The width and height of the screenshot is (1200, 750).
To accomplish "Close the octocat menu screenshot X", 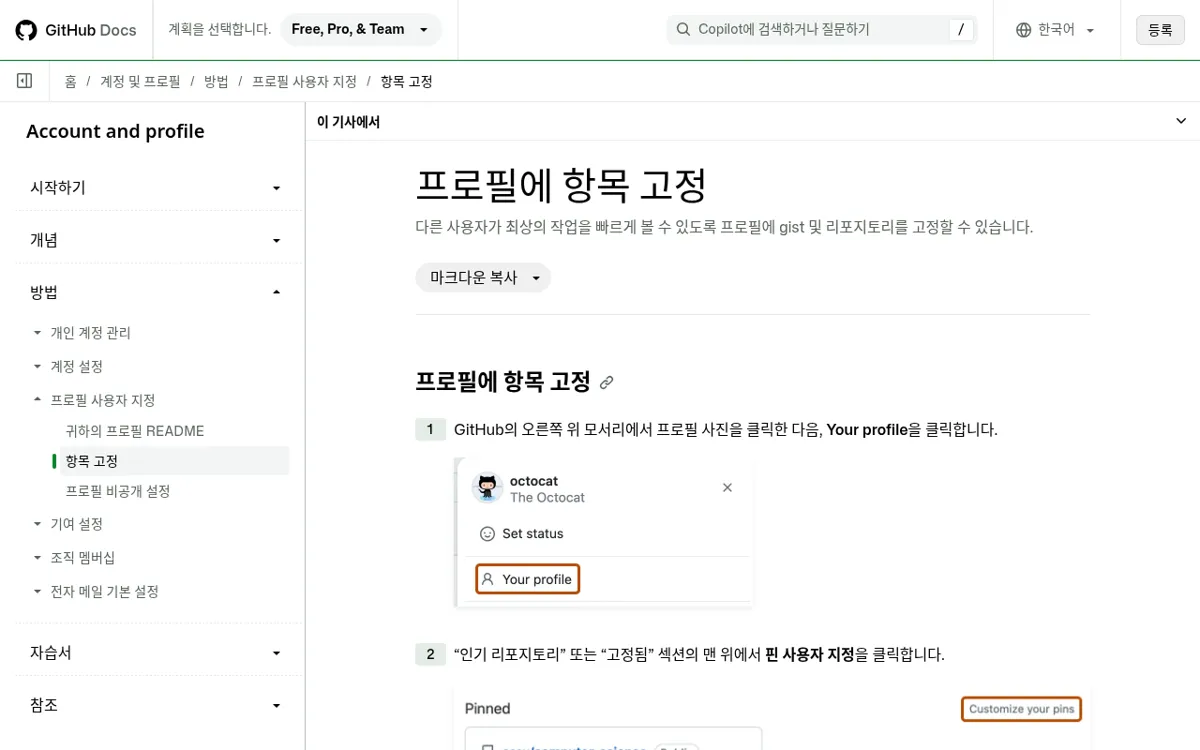I will point(727,487).
